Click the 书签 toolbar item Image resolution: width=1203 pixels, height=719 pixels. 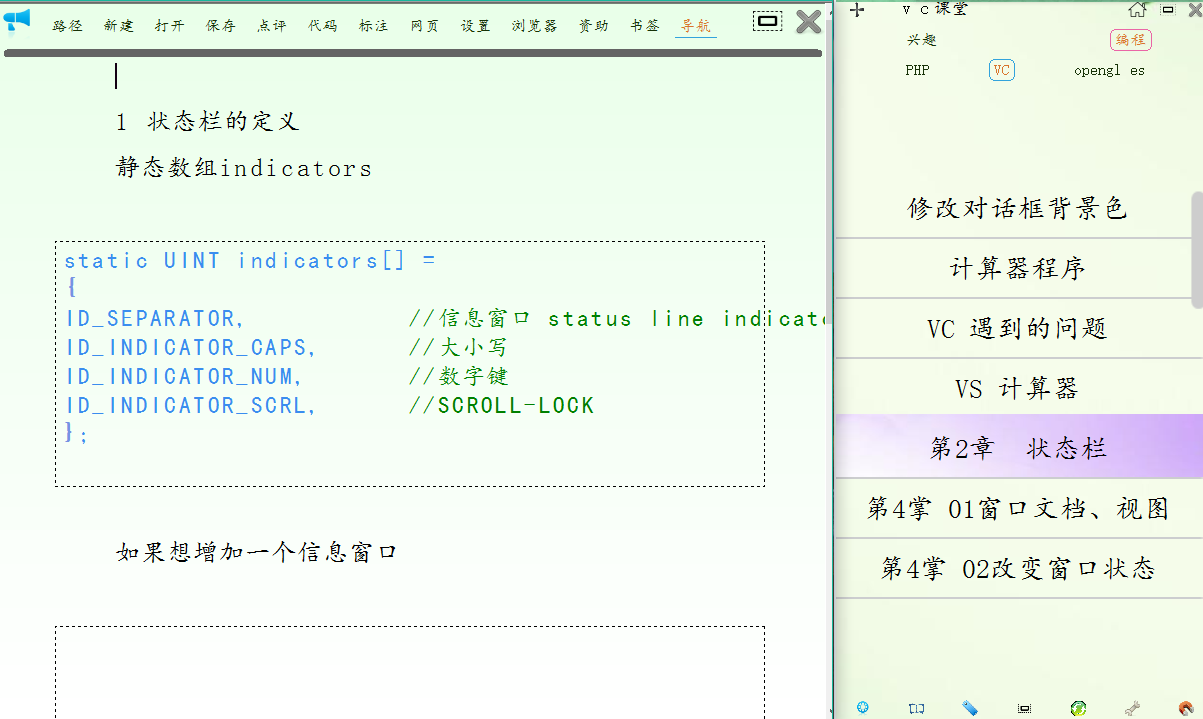tap(645, 26)
